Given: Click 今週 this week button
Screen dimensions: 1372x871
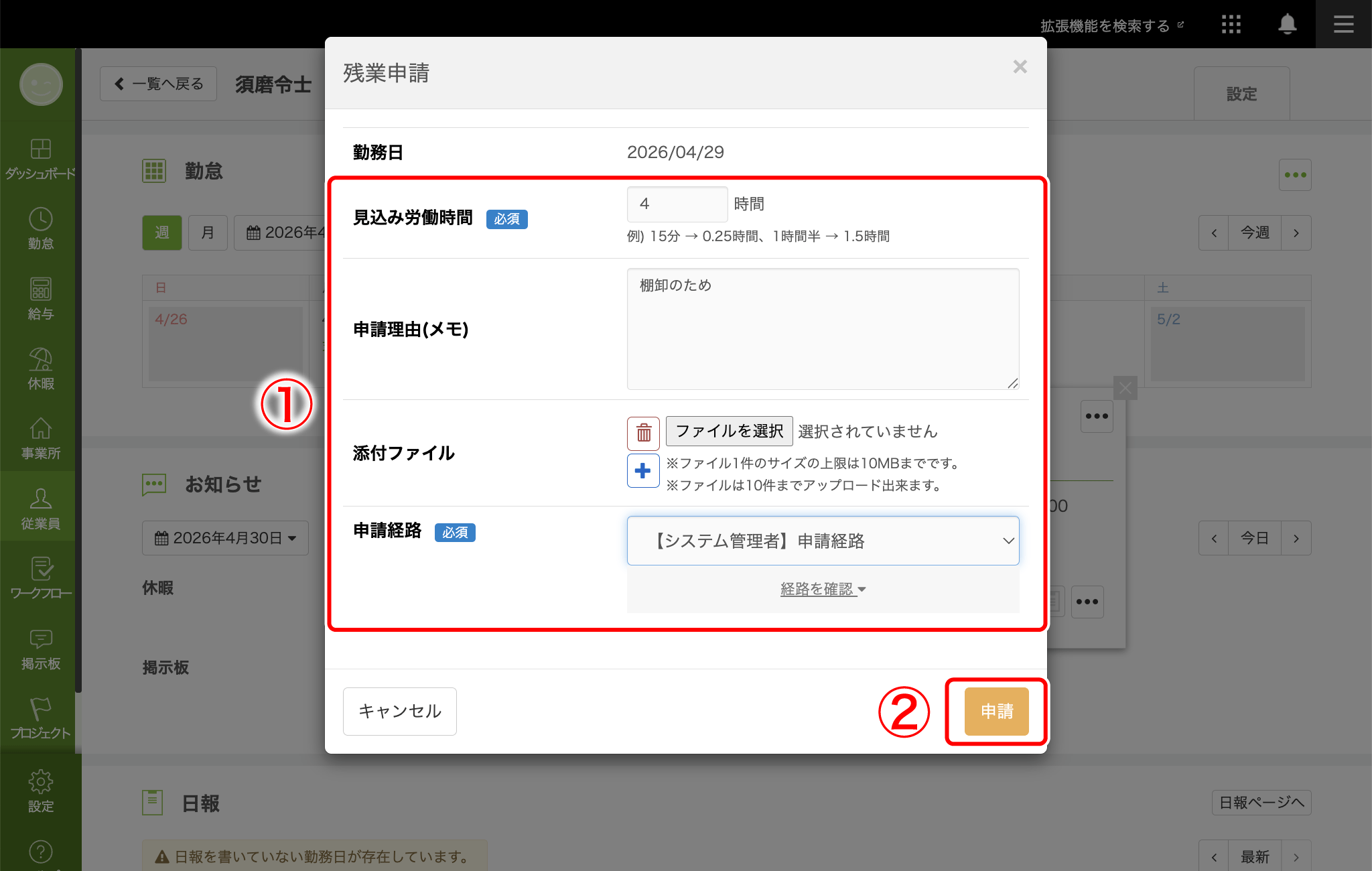Looking at the screenshot, I should [x=1254, y=233].
